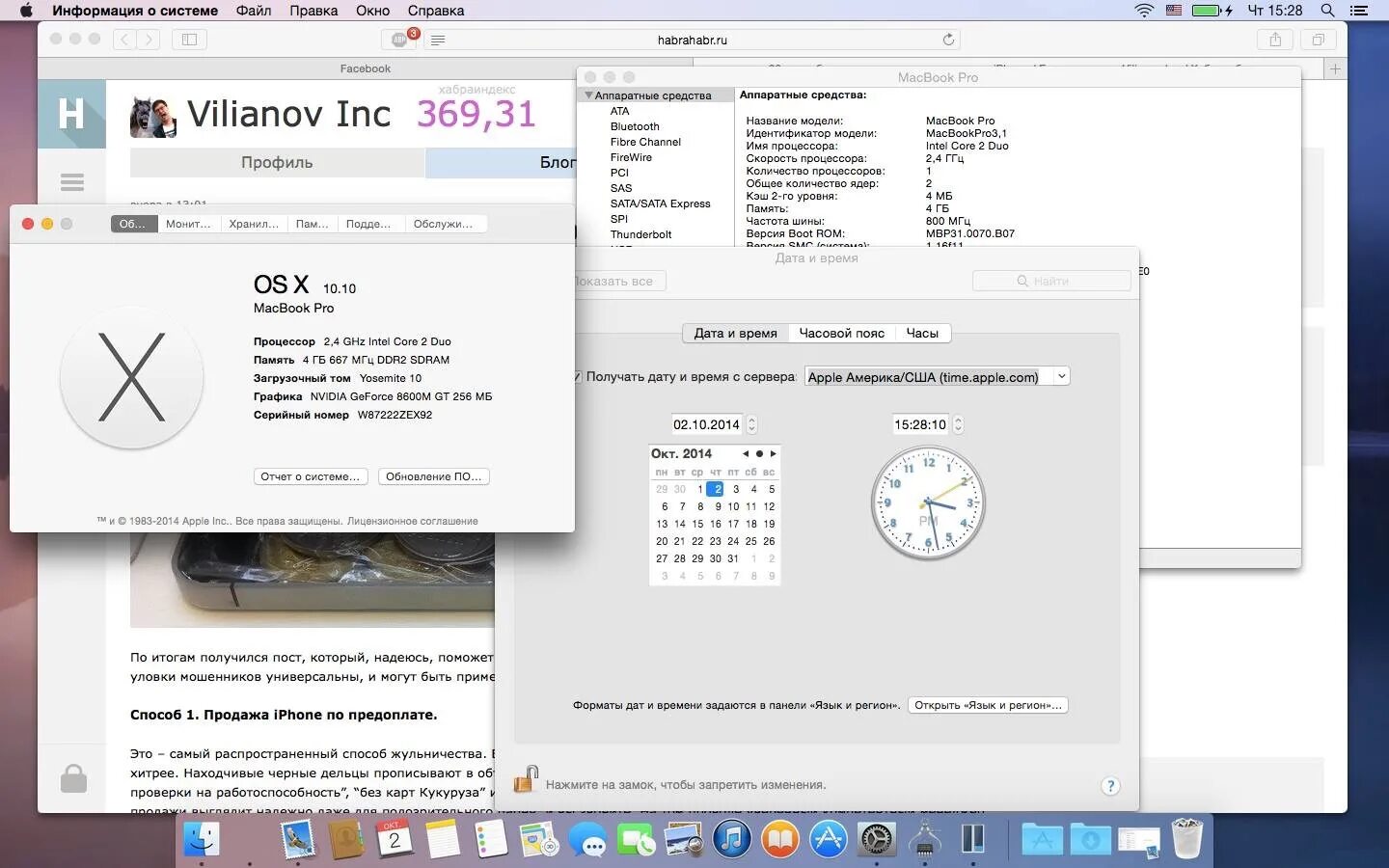This screenshot has height=868, width=1389.
Task: Switch to the Пам… tab
Action: click(x=312, y=224)
